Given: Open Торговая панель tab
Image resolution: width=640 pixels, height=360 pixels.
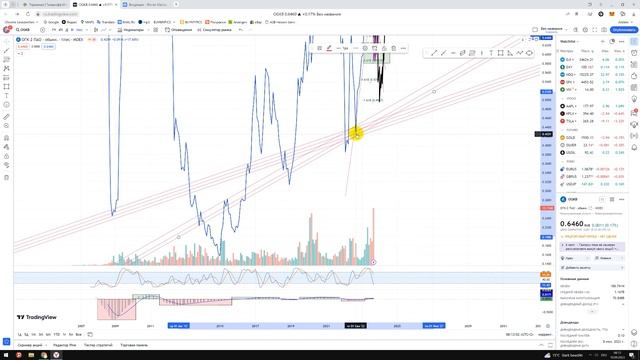Looking at the screenshot, I should click(134, 345).
